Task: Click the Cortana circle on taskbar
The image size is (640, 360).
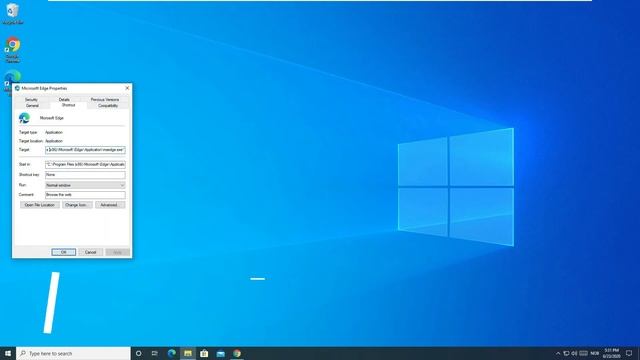Action: (x=138, y=353)
